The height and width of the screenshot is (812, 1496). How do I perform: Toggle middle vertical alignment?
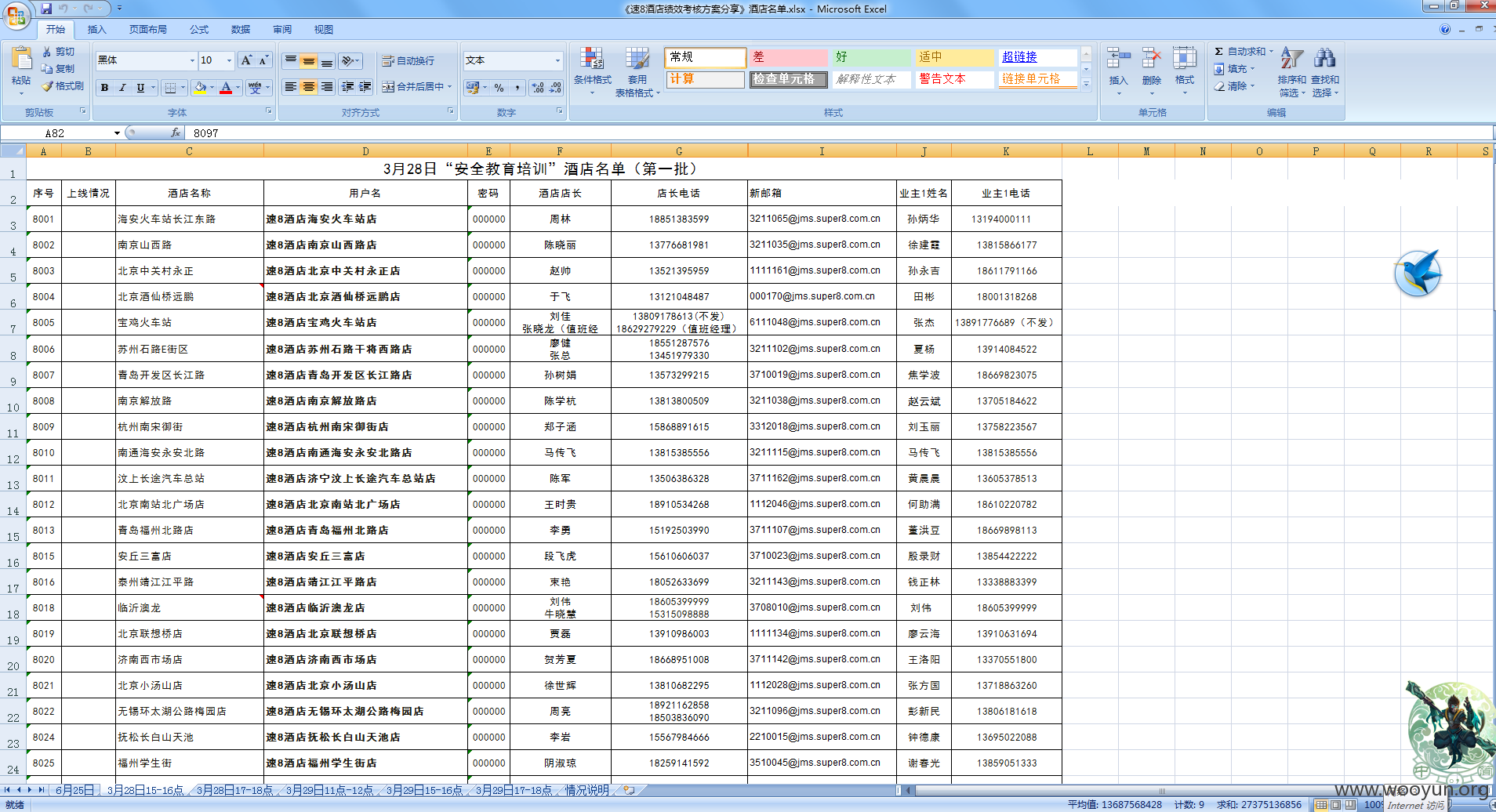[x=309, y=60]
